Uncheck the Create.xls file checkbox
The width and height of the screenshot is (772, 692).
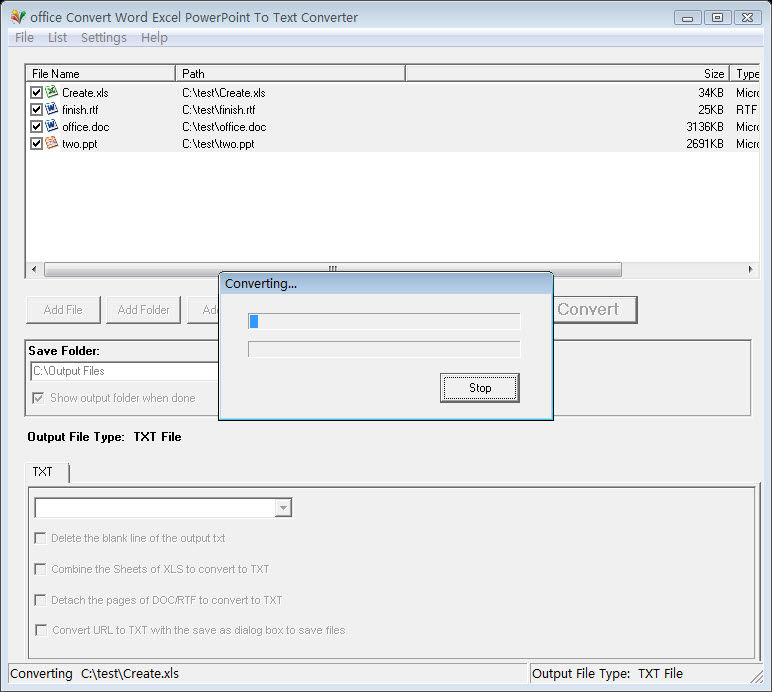click(x=36, y=93)
